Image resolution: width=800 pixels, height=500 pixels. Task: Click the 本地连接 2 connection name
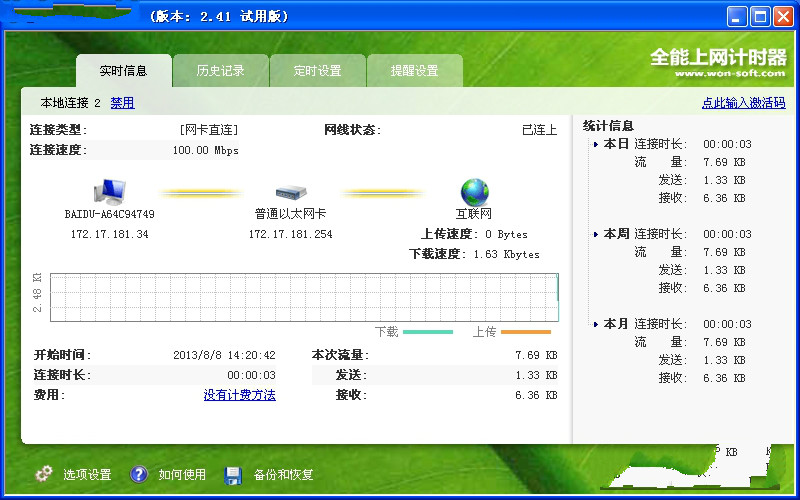tap(70, 103)
